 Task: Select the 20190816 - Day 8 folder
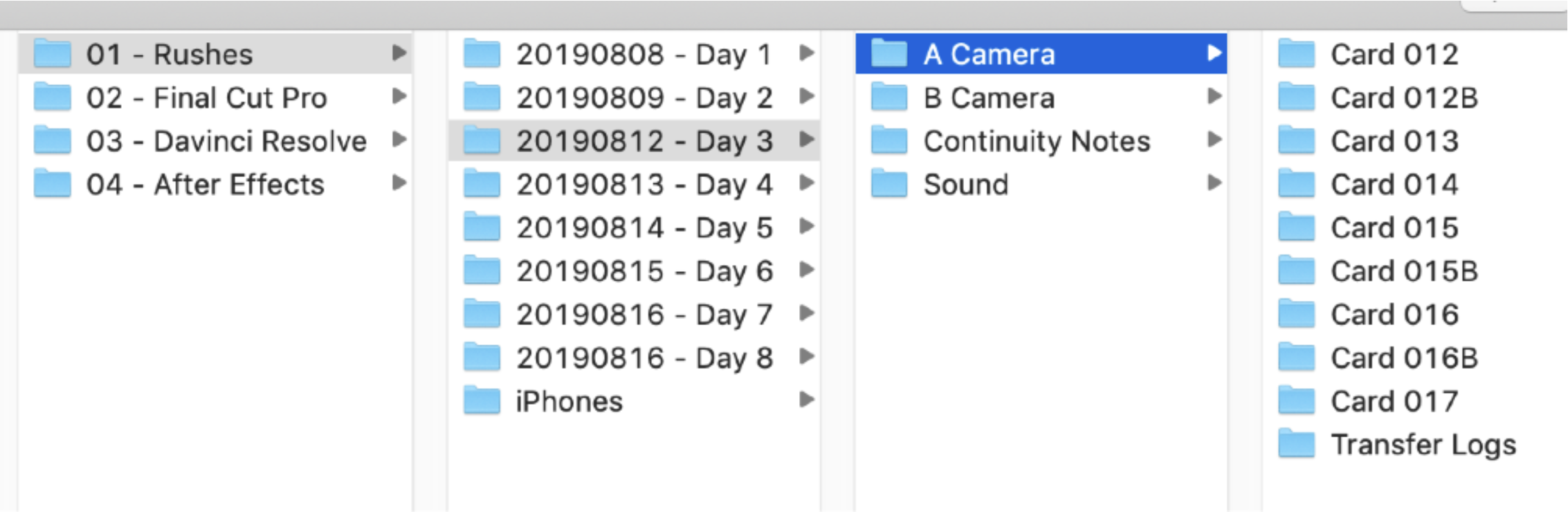coord(644,358)
